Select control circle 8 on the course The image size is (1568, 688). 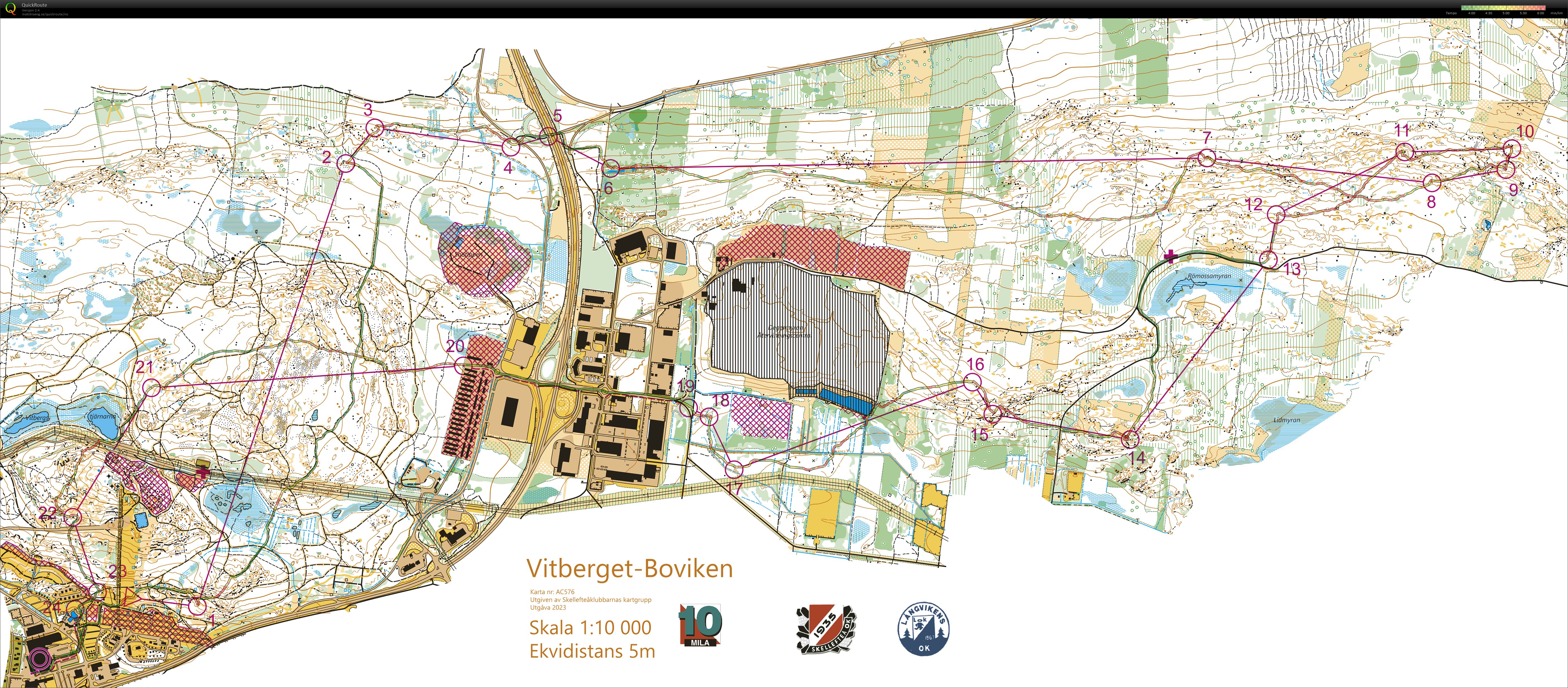click(1432, 182)
